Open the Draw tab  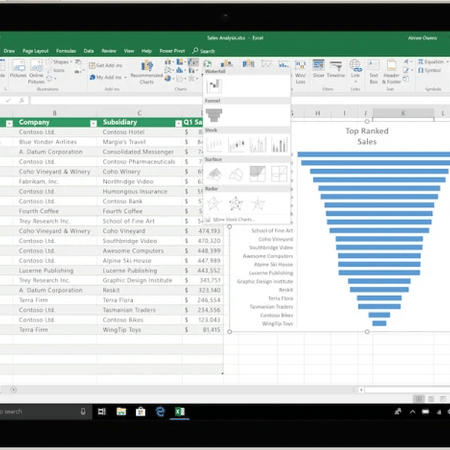9,51
